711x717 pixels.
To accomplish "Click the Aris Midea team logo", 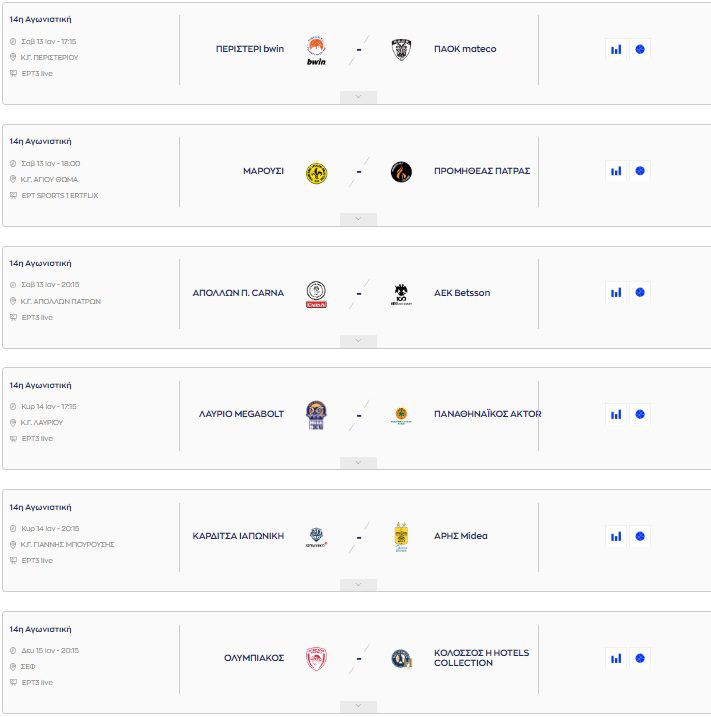I will [x=401, y=537].
